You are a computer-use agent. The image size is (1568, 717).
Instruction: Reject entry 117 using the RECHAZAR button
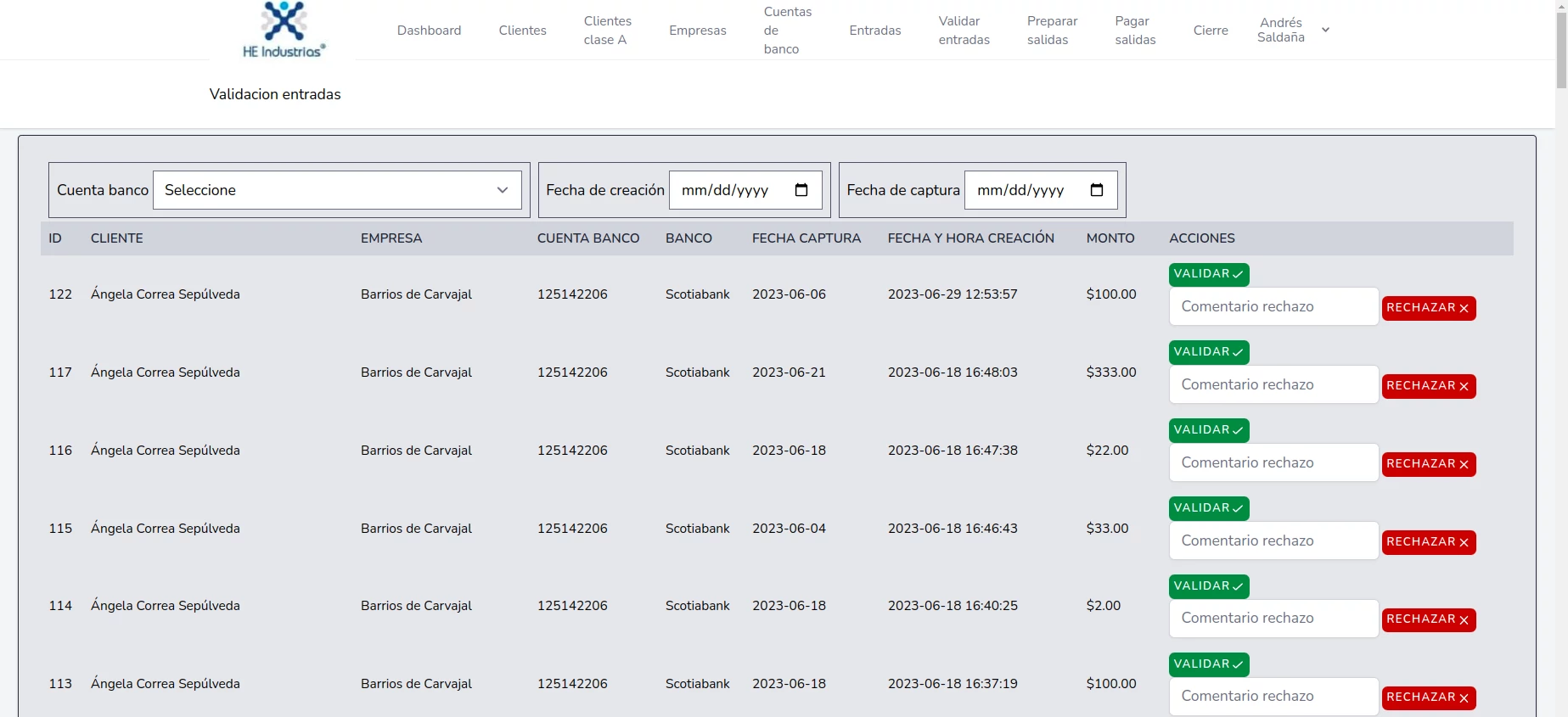tap(1428, 386)
